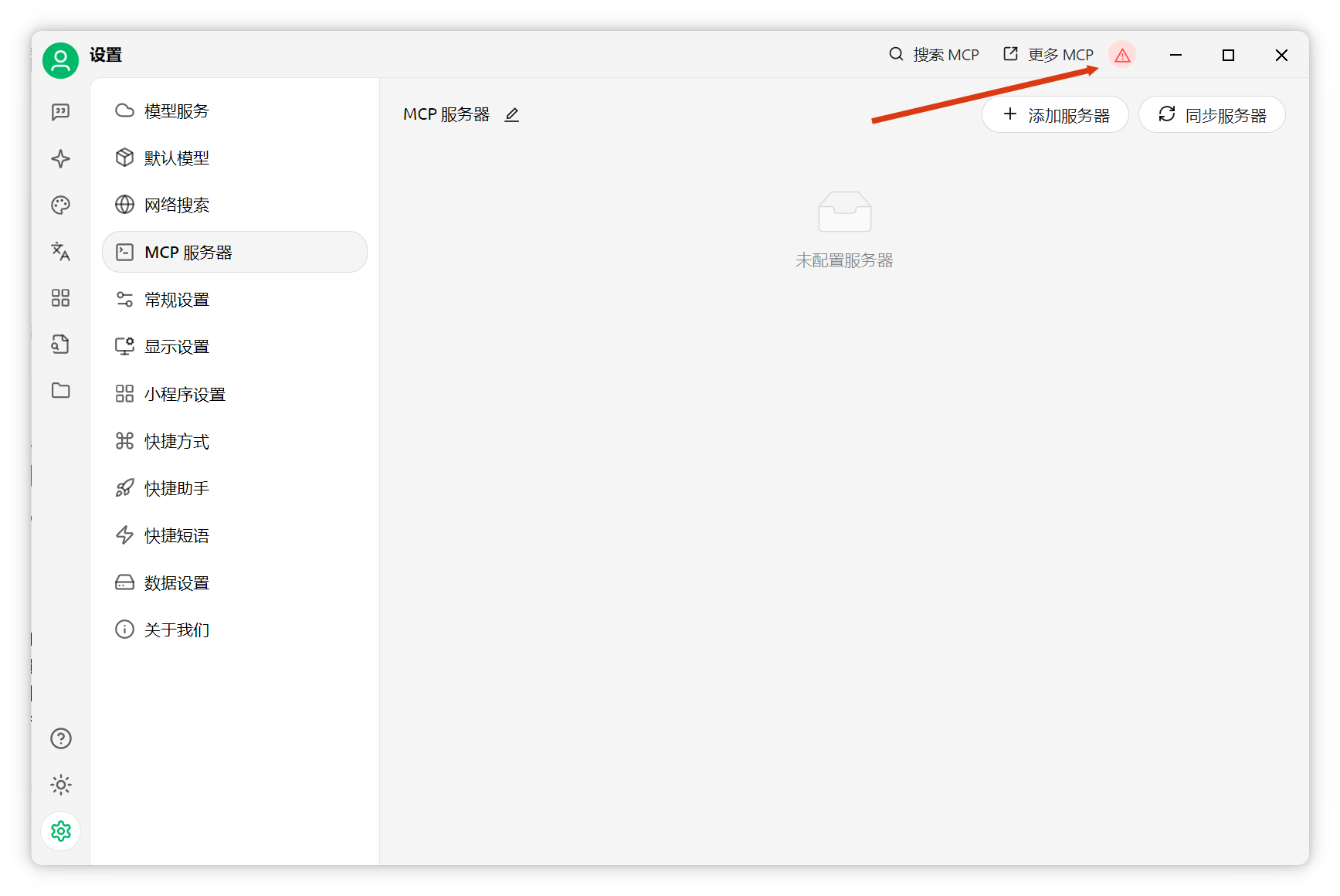Open the chat assistant icon in sidebar
Image resolution: width=1340 pixels, height=896 pixels.
coord(60,112)
